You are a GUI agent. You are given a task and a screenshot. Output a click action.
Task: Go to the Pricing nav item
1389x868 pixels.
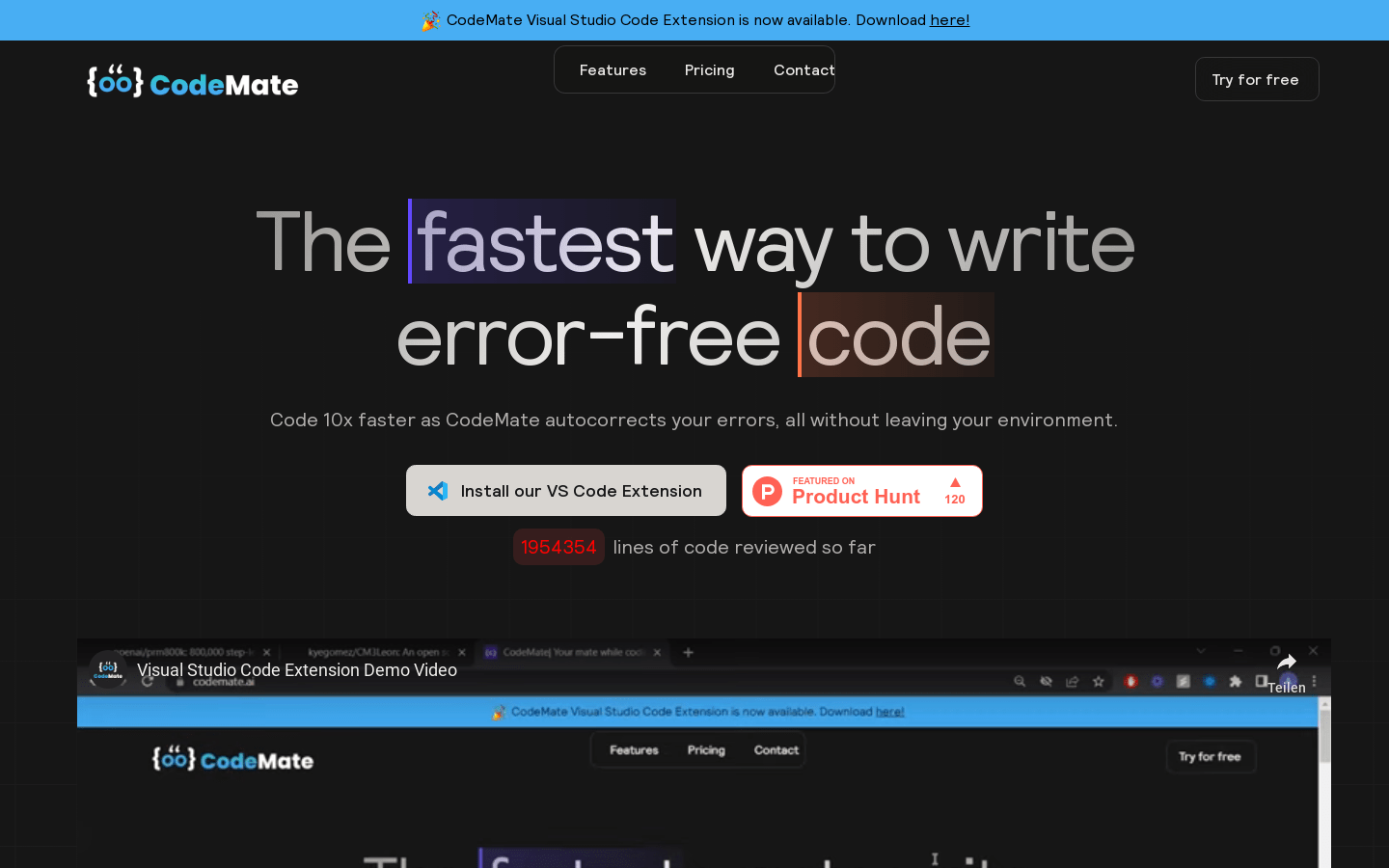(x=709, y=70)
